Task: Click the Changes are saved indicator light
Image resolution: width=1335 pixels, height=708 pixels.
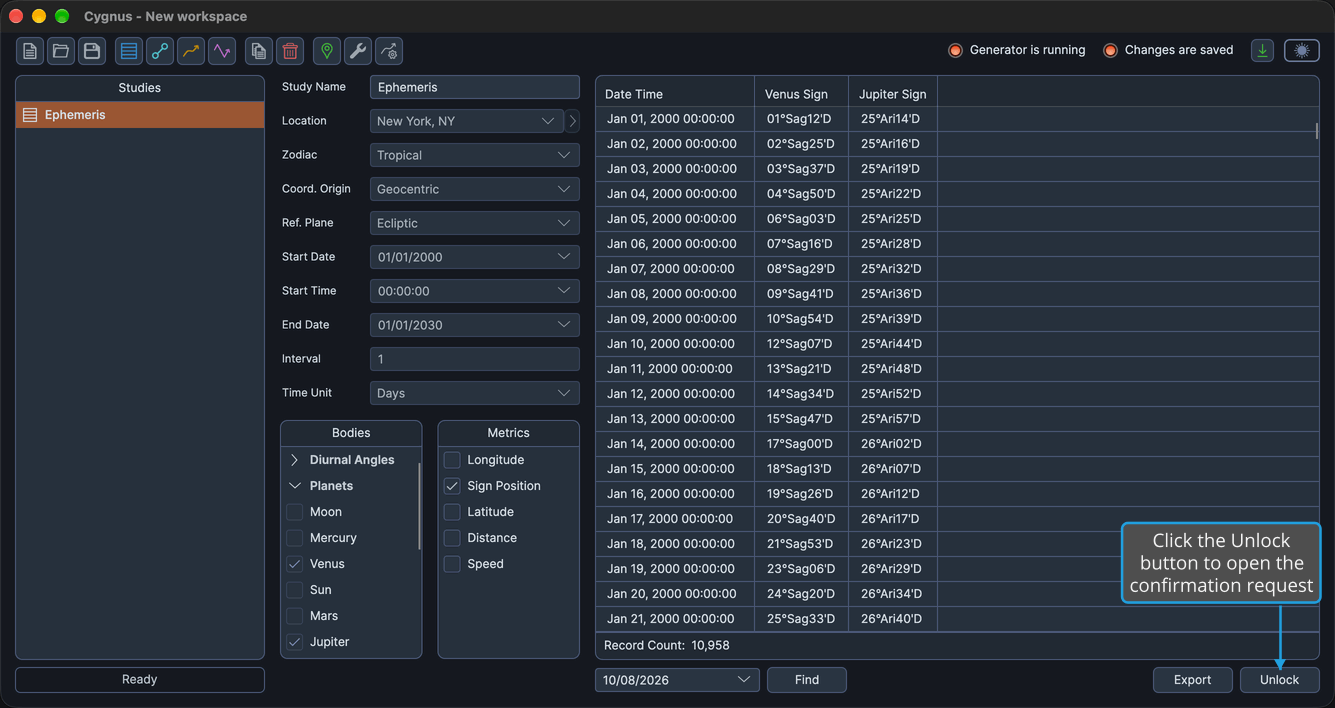Action: click(1110, 50)
